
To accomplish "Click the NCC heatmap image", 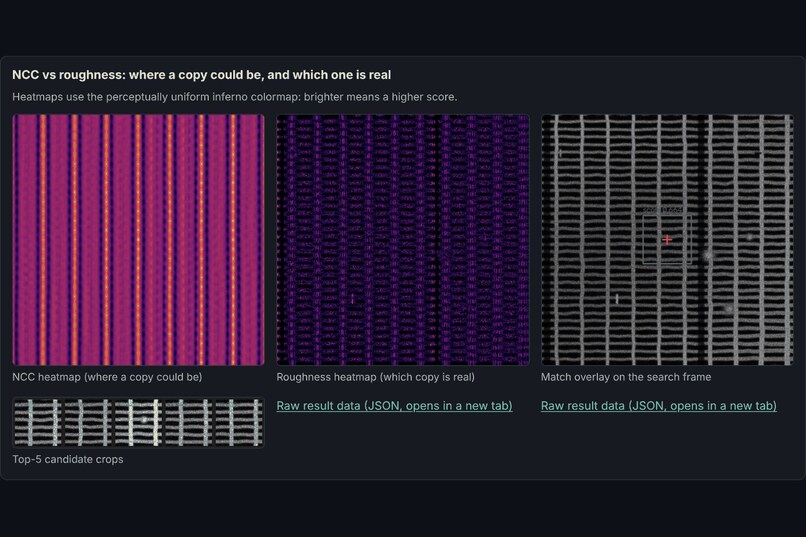I will (138, 240).
